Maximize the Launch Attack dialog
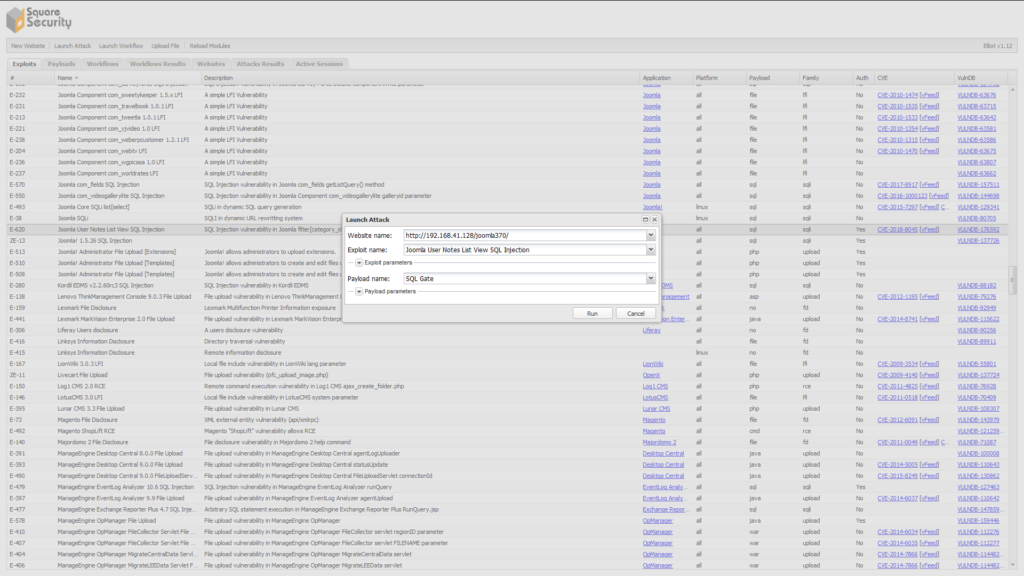 (x=645, y=219)
